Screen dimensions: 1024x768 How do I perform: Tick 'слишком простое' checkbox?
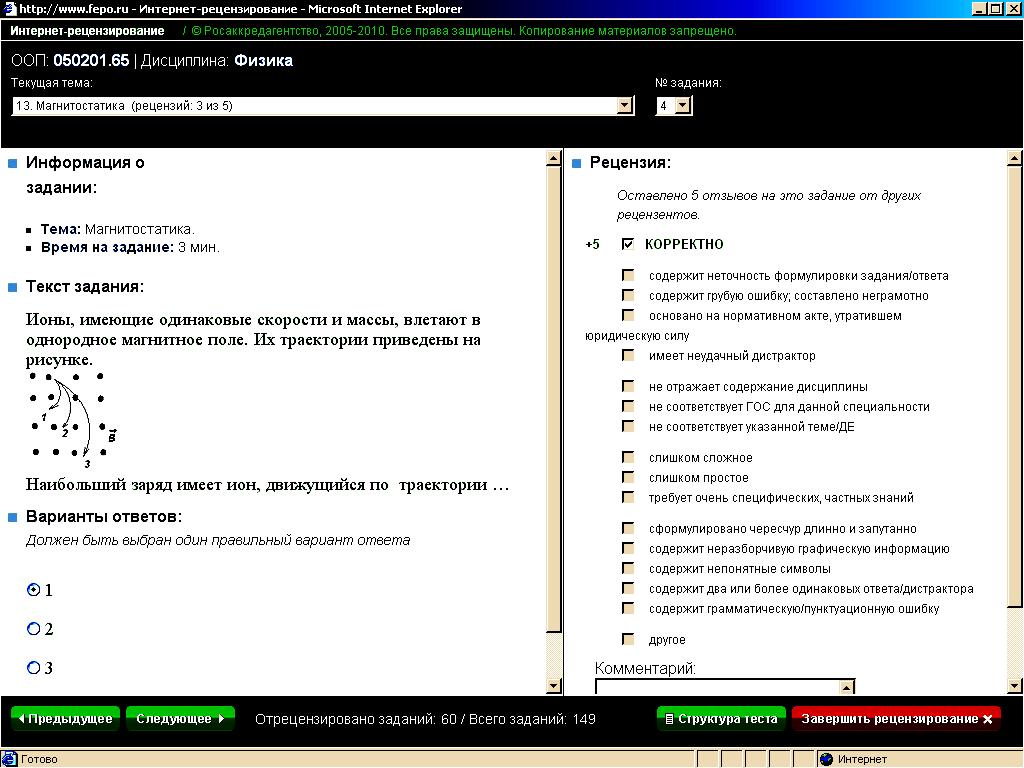click(x=628, y=477)
